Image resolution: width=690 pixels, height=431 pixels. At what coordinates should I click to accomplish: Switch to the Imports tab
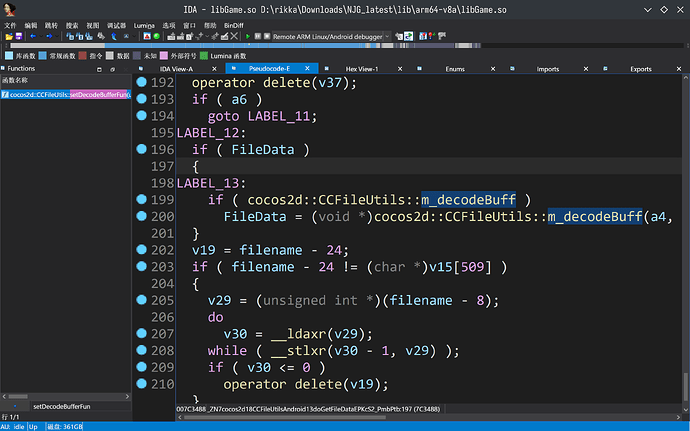click(x=548, y=69)
